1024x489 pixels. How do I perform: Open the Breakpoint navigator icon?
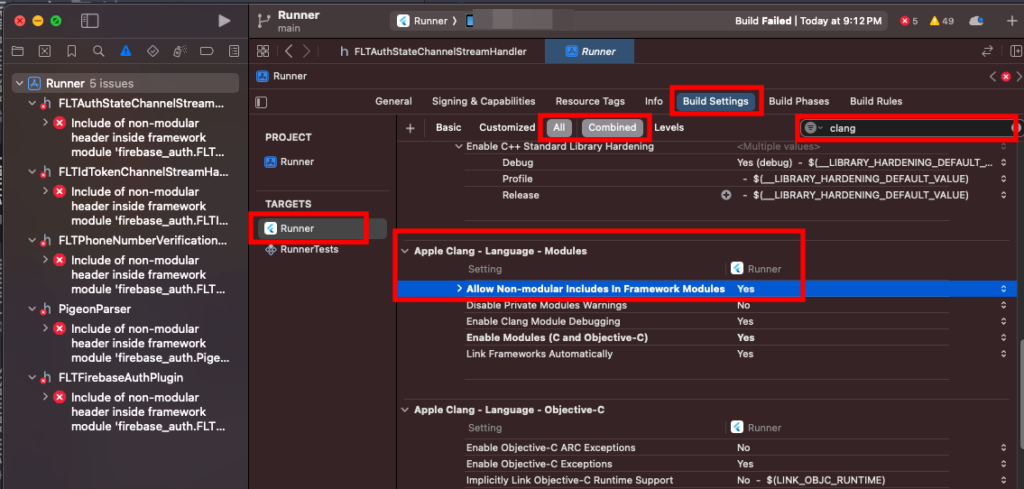(206, 51)
